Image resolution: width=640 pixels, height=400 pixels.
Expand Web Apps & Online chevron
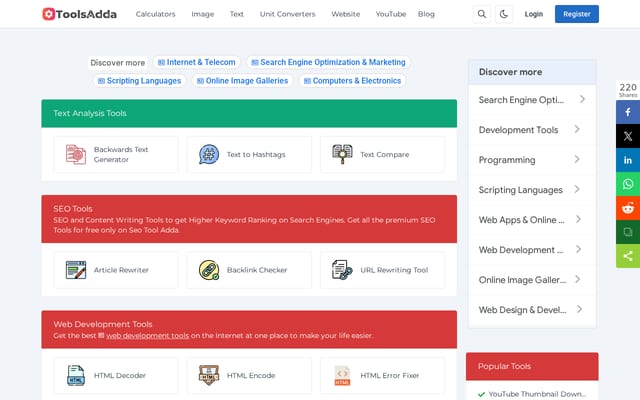pyautogui.click(x=578, y=219)
